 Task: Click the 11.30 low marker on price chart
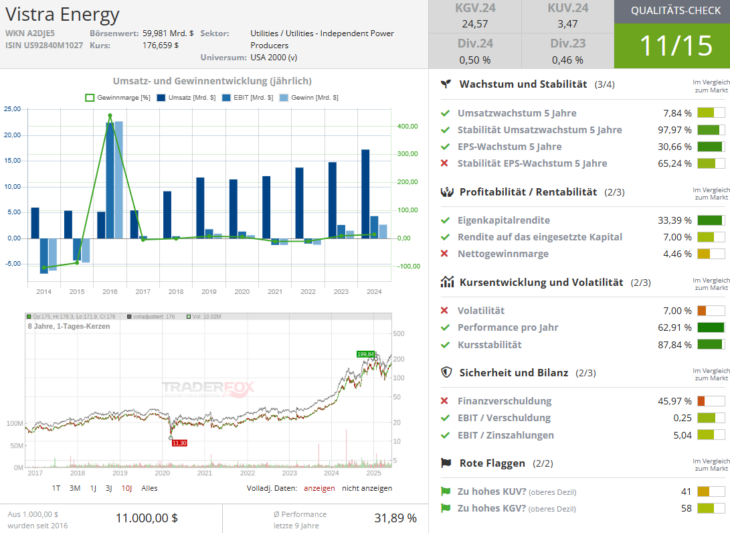coord(179,443)
